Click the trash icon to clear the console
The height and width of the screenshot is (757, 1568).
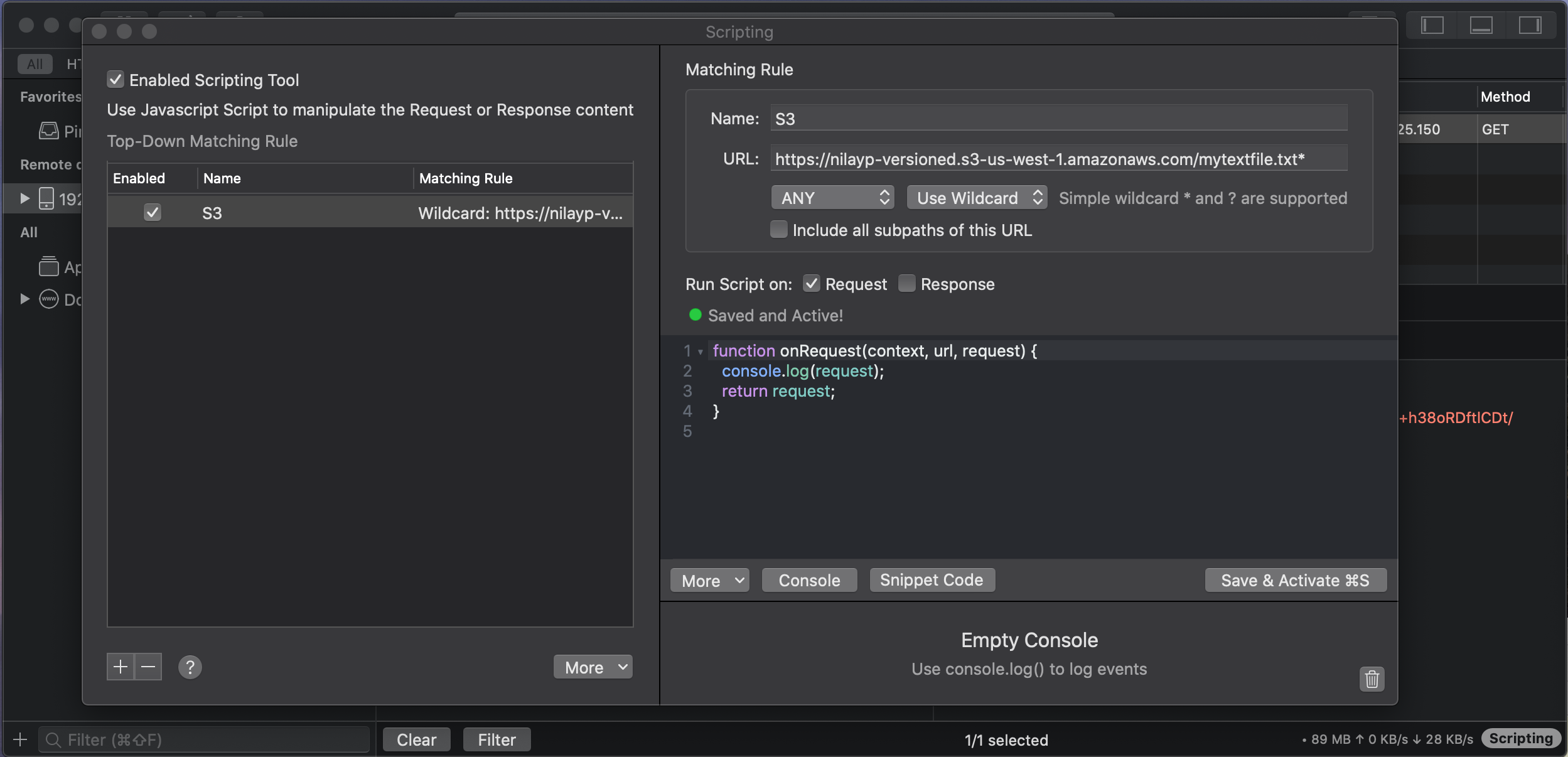point(1372,679)
